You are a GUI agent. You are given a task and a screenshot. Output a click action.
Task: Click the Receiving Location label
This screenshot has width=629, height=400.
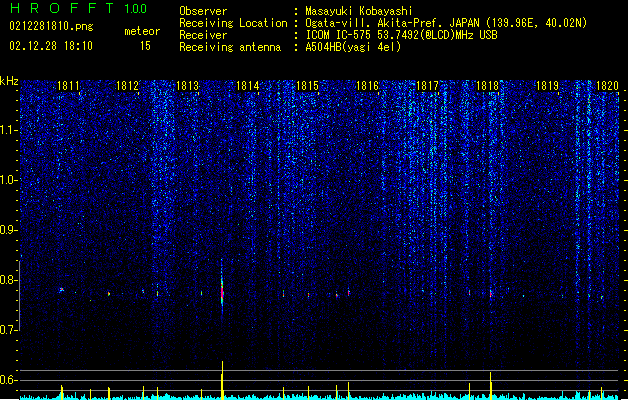[x=233, y=23]
